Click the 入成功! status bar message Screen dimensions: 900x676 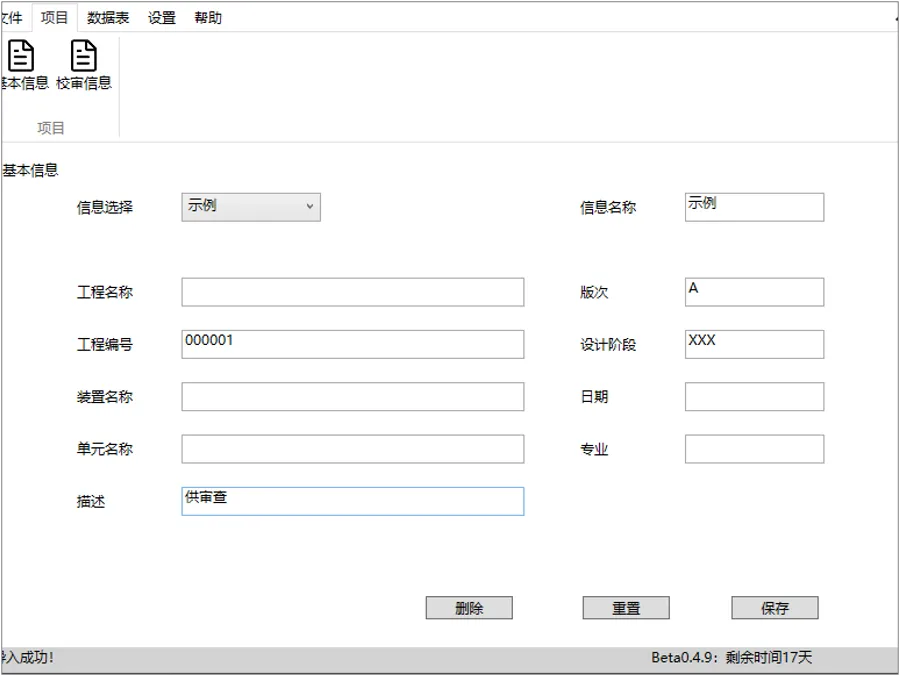click(x=27, y=657)
